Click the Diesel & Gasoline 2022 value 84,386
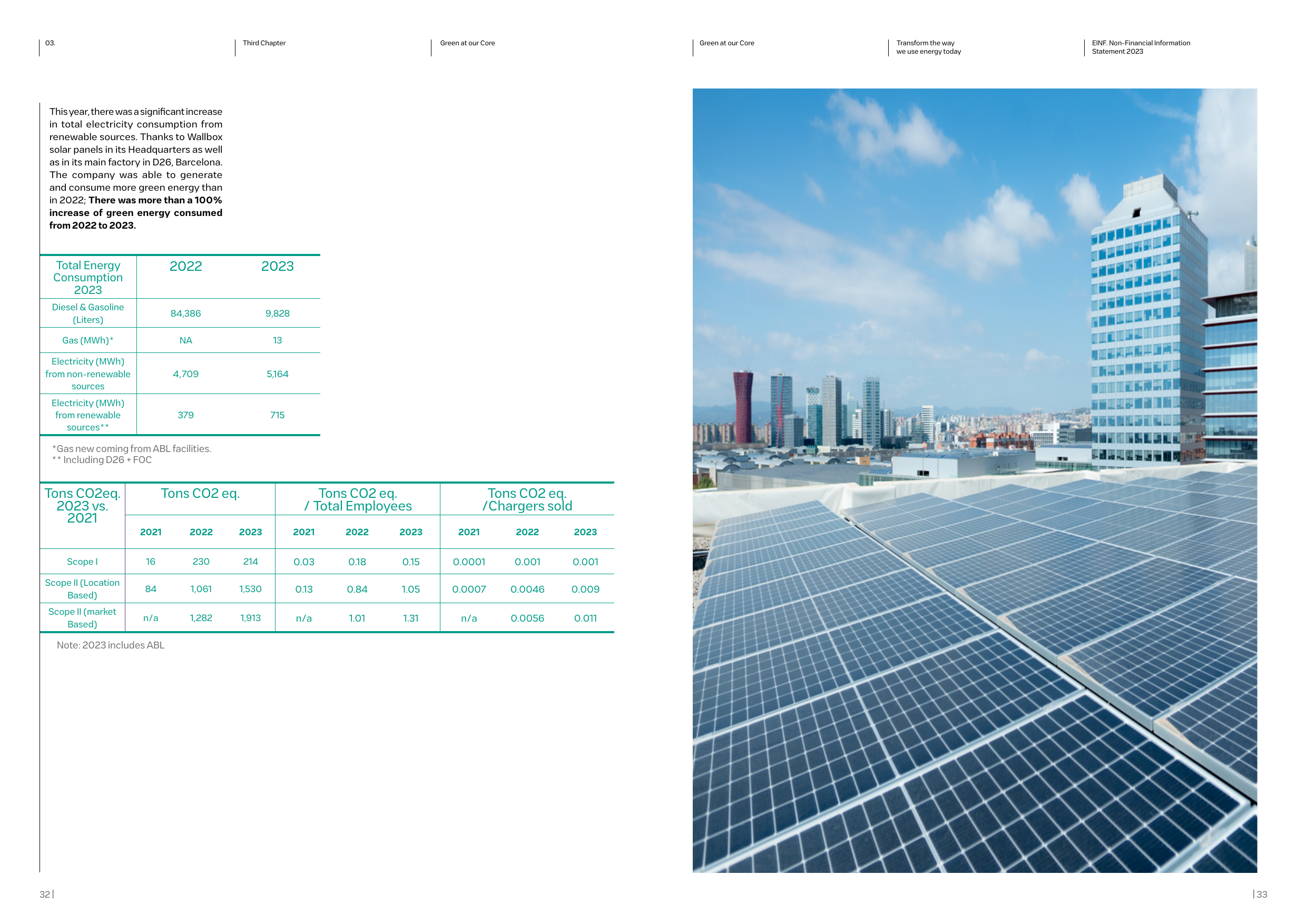The height and width of the screenshot is (924, 1307). [x=185, y=313]
